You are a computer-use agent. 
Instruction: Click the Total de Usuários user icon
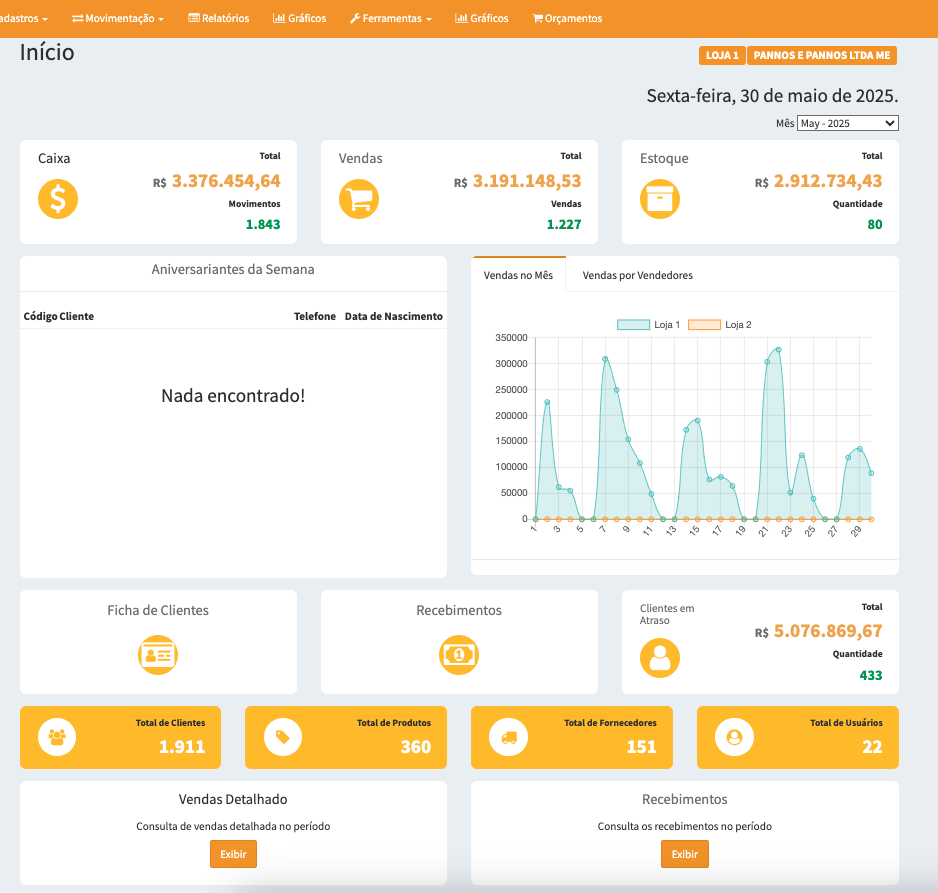[734, 737]
